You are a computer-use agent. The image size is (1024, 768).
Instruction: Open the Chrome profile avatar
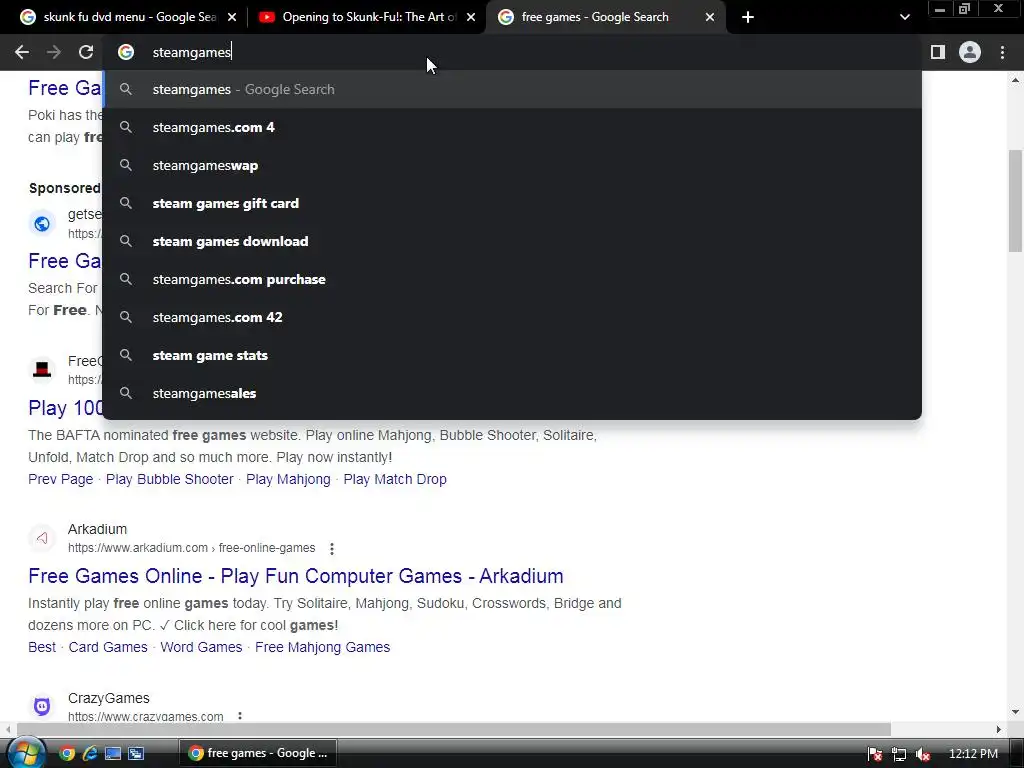tap(970, 52)
